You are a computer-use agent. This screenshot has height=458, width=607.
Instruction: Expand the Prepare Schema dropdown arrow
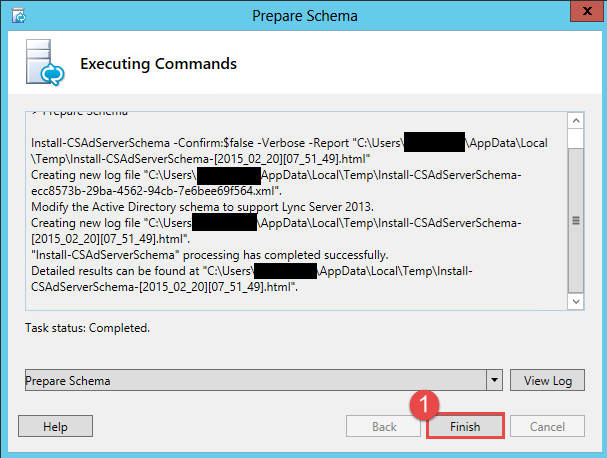494,381
